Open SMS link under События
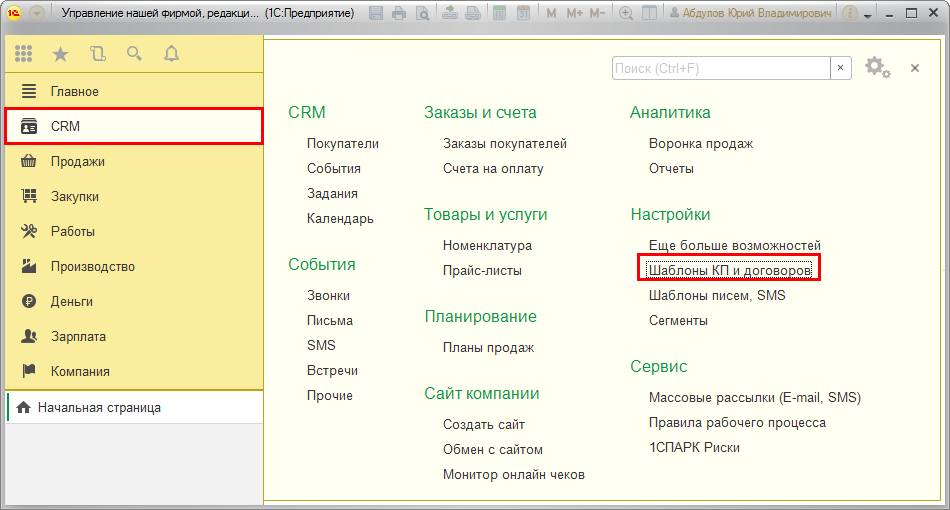 click(x=321, y=345)
